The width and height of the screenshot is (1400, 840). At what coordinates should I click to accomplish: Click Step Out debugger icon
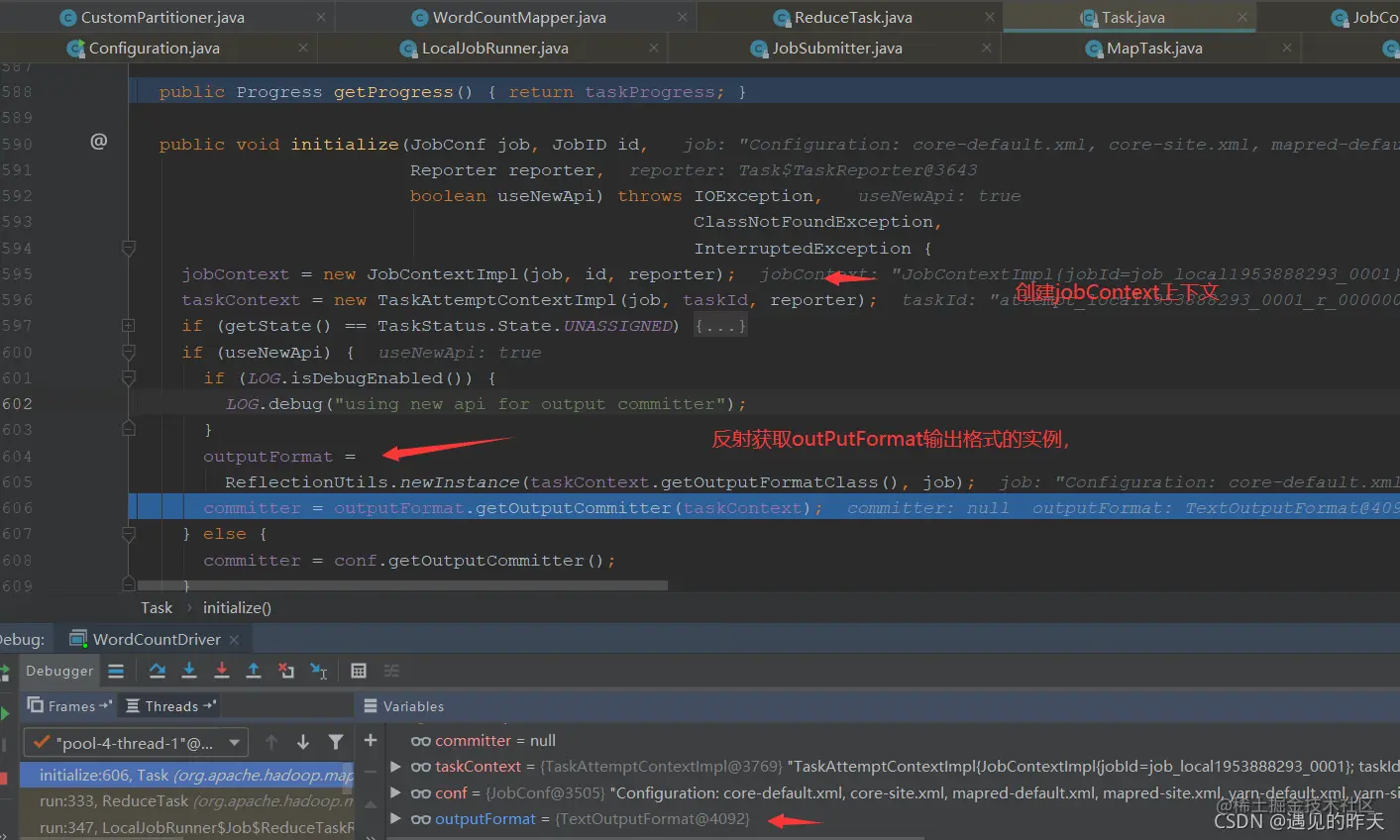point(254,671)
